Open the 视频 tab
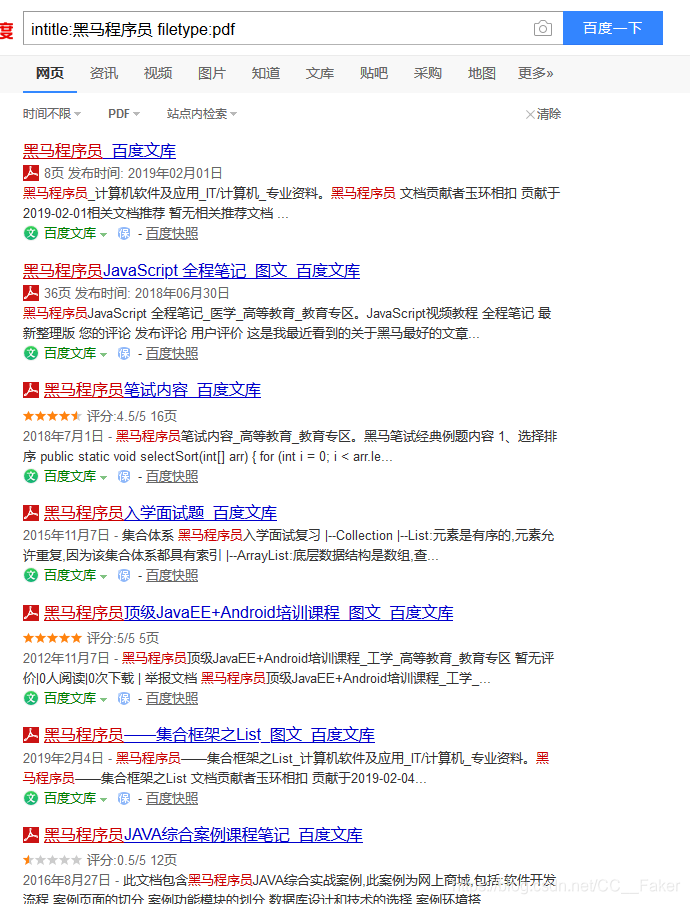690x904 pixels. point(158,73)
